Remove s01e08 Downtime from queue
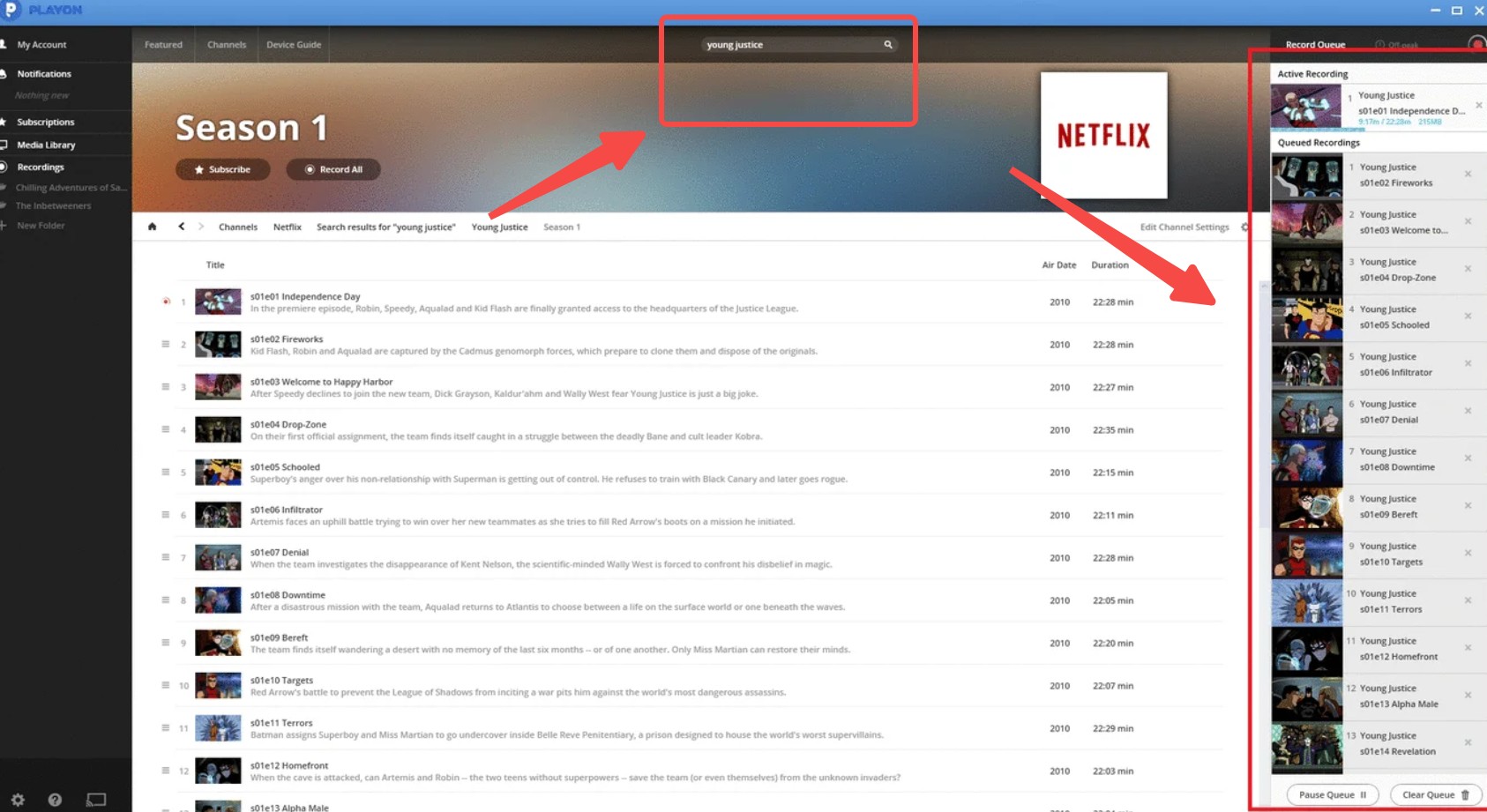The width and height of the screenshot is (1487, 812). click(1468, 458)
